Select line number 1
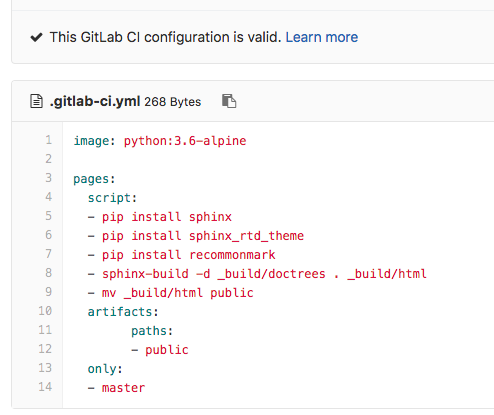The width and height of the screenshot is (494, 415). (49, 140)
